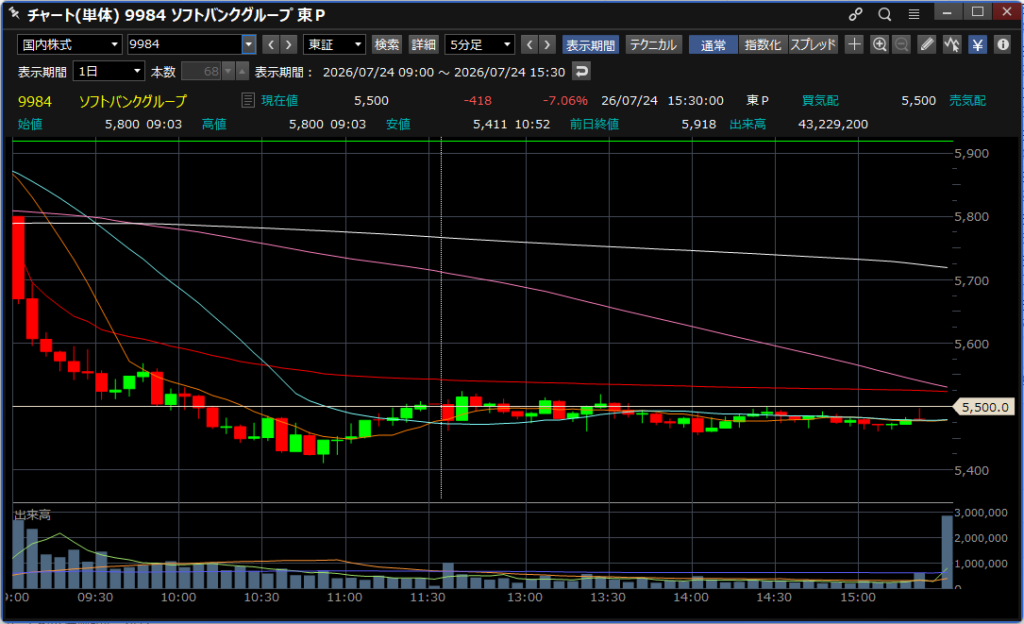1024x624 pixels.
Task: Toggle the テクニカル button
Action: click(x=654, y=44)
